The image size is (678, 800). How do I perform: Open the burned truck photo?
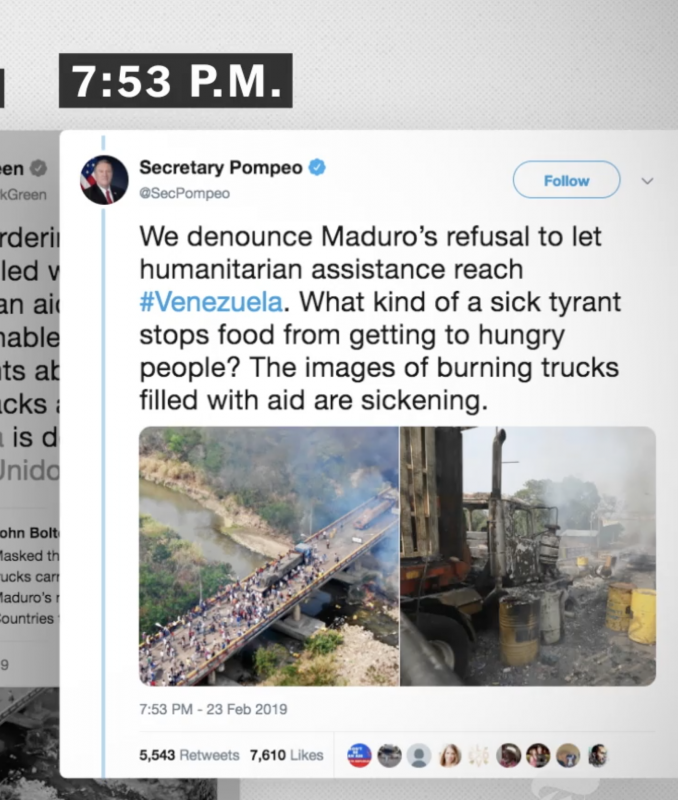pos(528,556)
